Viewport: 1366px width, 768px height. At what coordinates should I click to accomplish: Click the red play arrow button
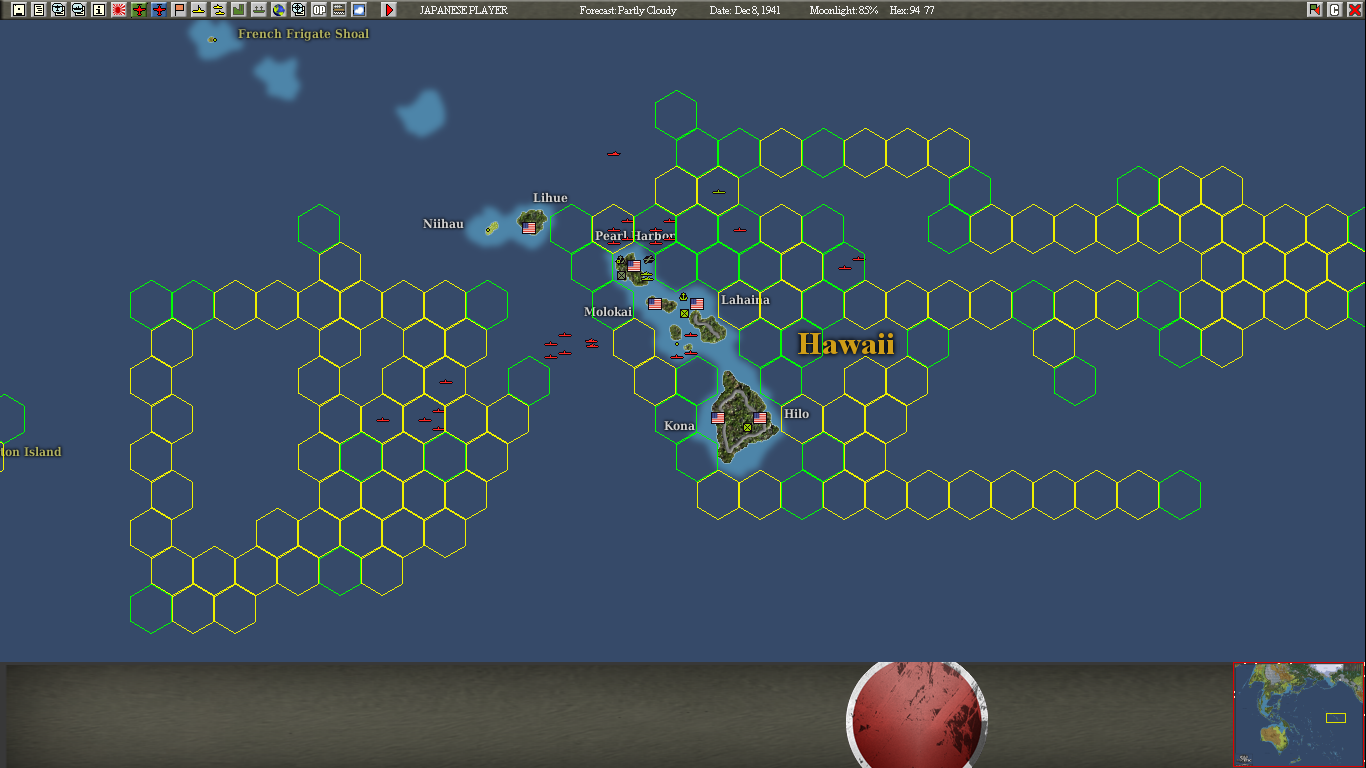point(388,10)
